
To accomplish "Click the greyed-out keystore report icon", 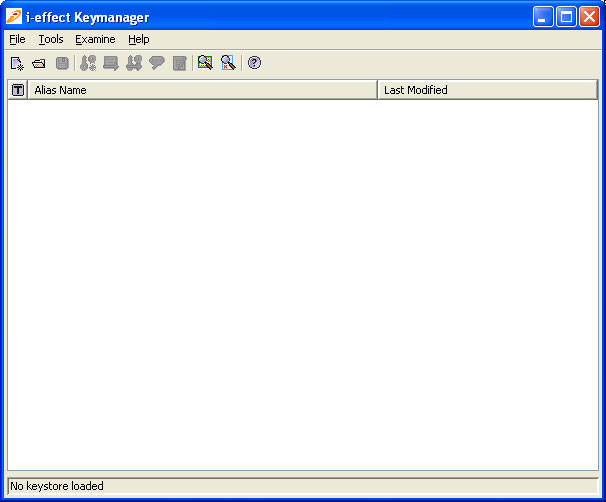I will pyautogui.click(x=180, y=63).
